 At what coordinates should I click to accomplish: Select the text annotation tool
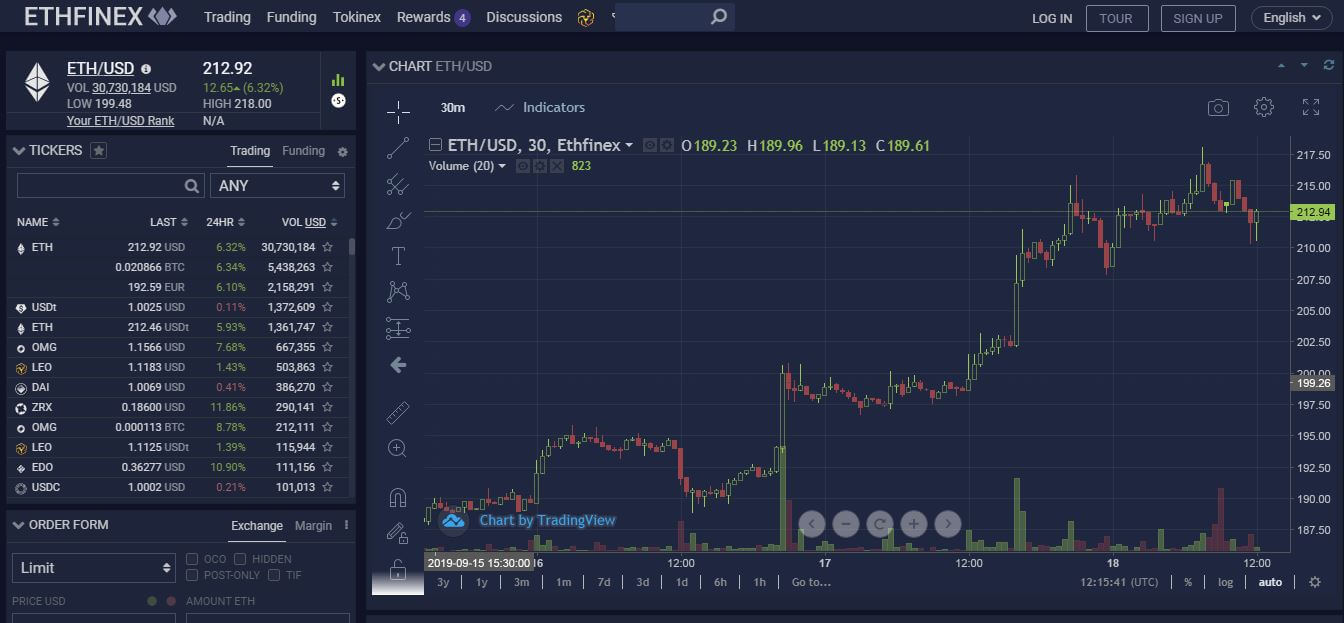point(398,256)
